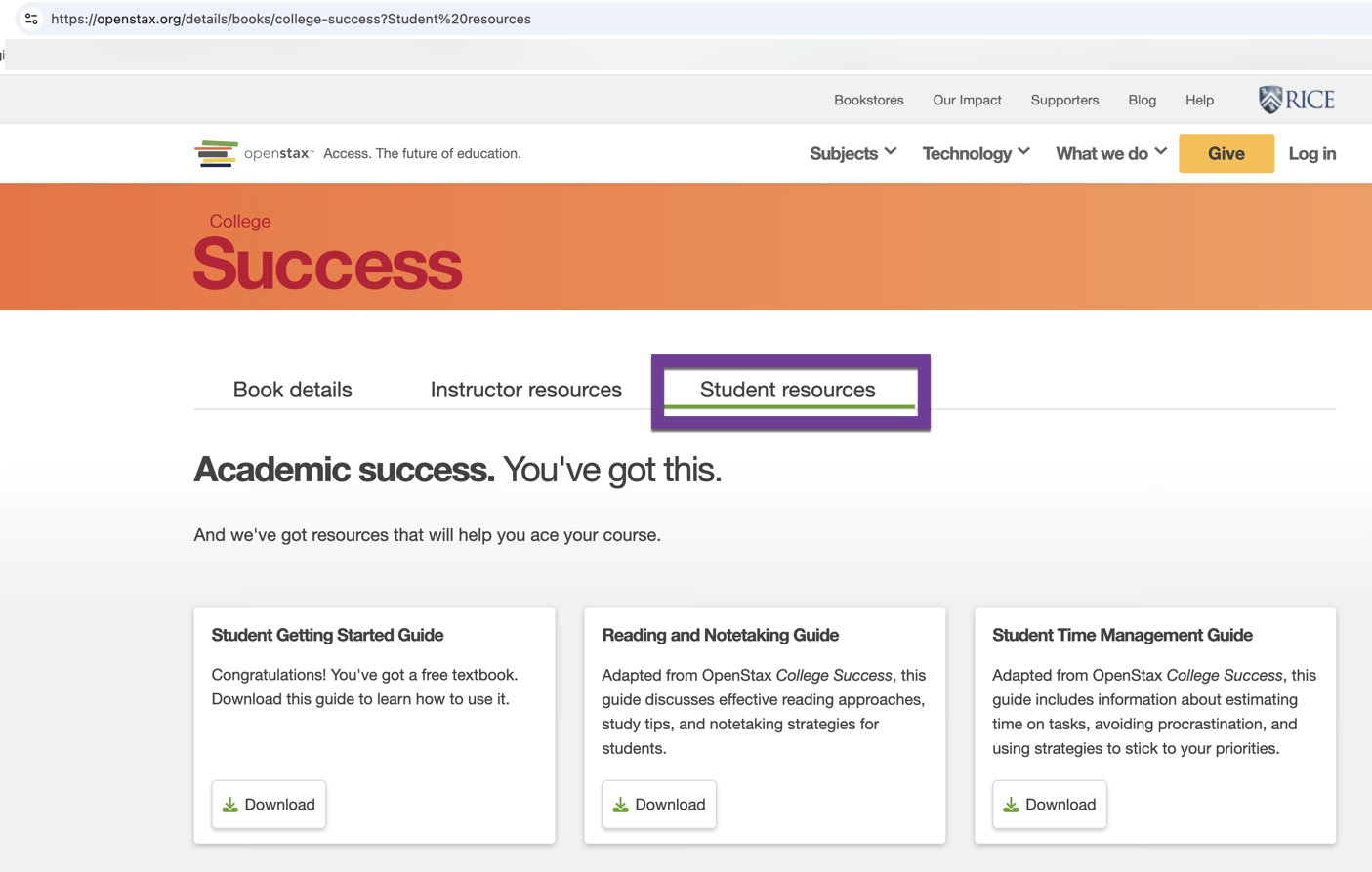Visit the Our Impact page
Screen dimensions: 1372x872
pyautogui.click(x=967, y=100)
